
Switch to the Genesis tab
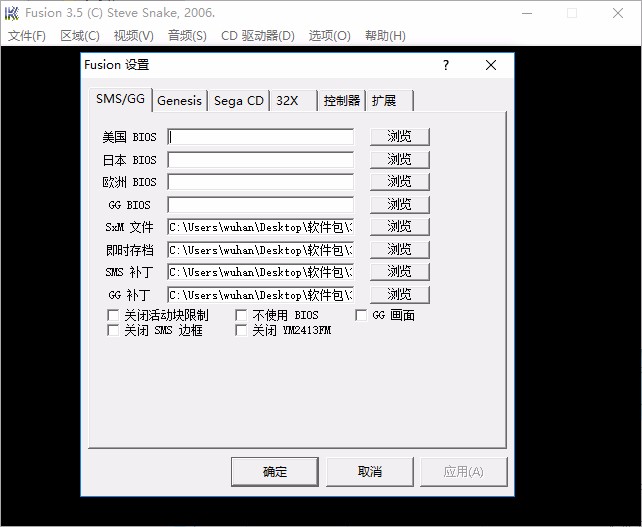(179, 101)
